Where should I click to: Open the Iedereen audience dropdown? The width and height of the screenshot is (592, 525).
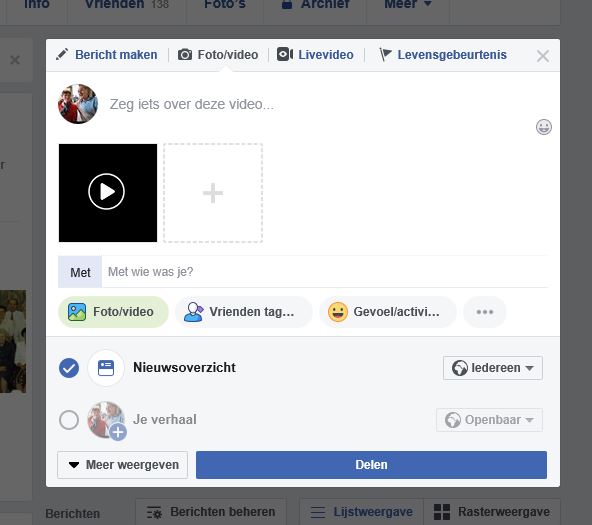coord(493,368)
